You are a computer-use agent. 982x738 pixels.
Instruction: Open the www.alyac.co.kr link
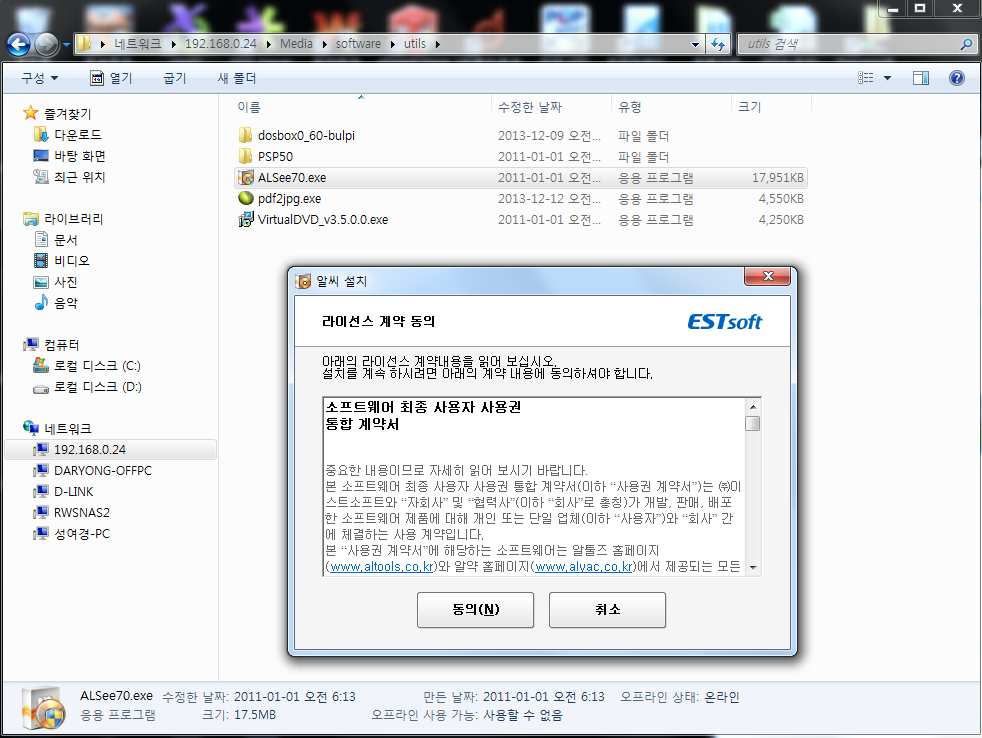pos(584,566)
